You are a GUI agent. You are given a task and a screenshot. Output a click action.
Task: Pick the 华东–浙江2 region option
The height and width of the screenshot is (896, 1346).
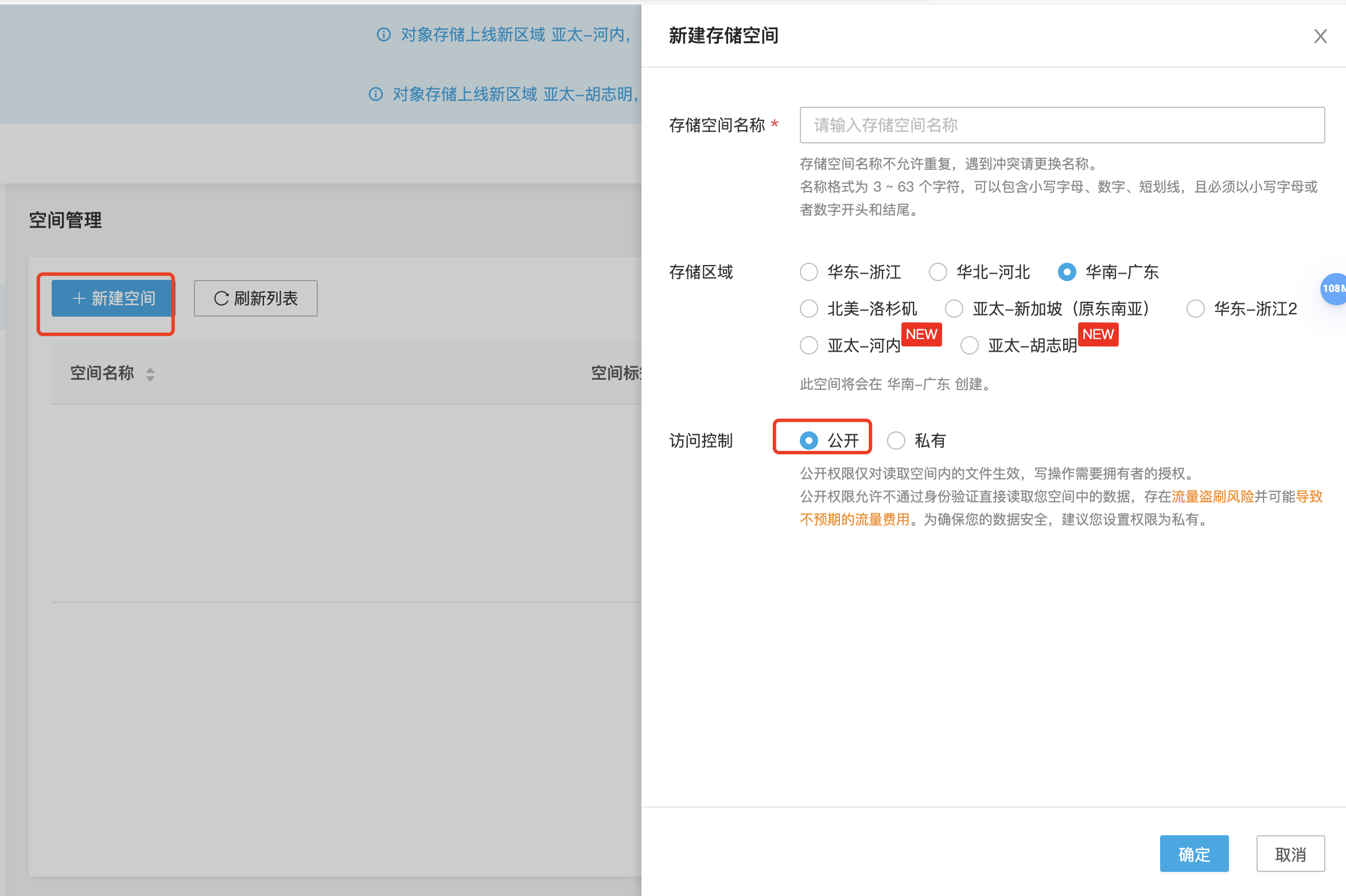(x=1196, y=309)
